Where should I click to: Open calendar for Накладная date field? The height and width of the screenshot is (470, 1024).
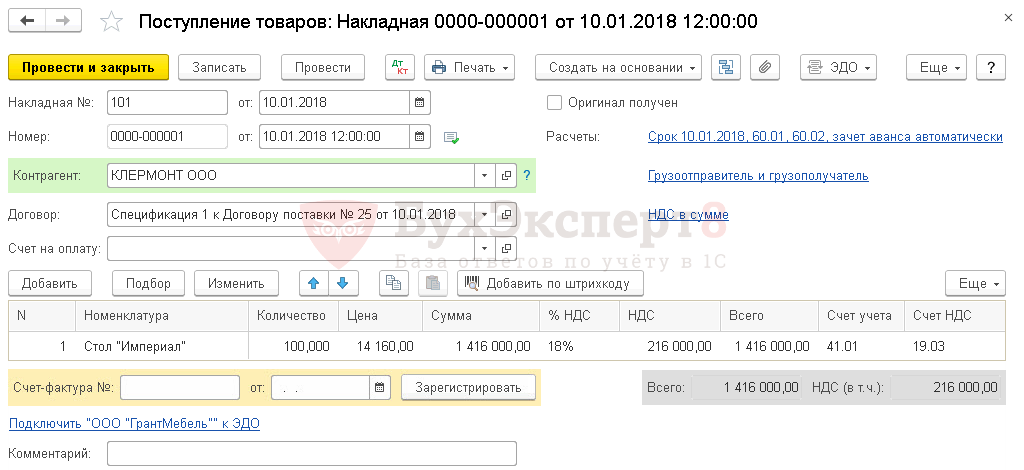tap(420, 102)
